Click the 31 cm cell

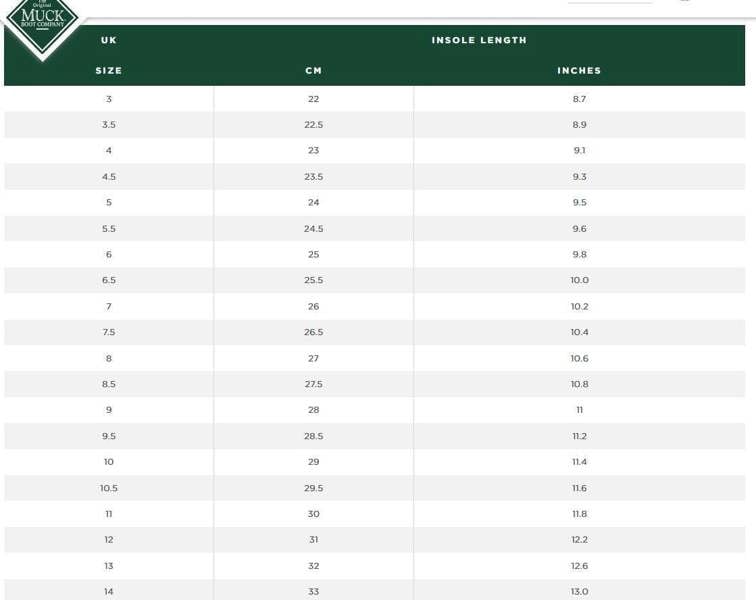pos(313,539)
